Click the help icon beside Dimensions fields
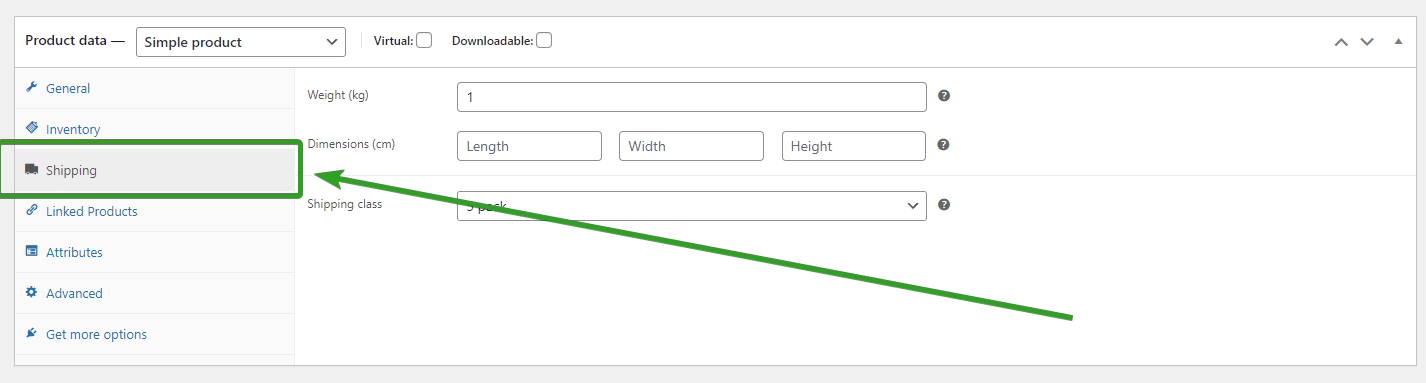 click(x=944, y=145)
